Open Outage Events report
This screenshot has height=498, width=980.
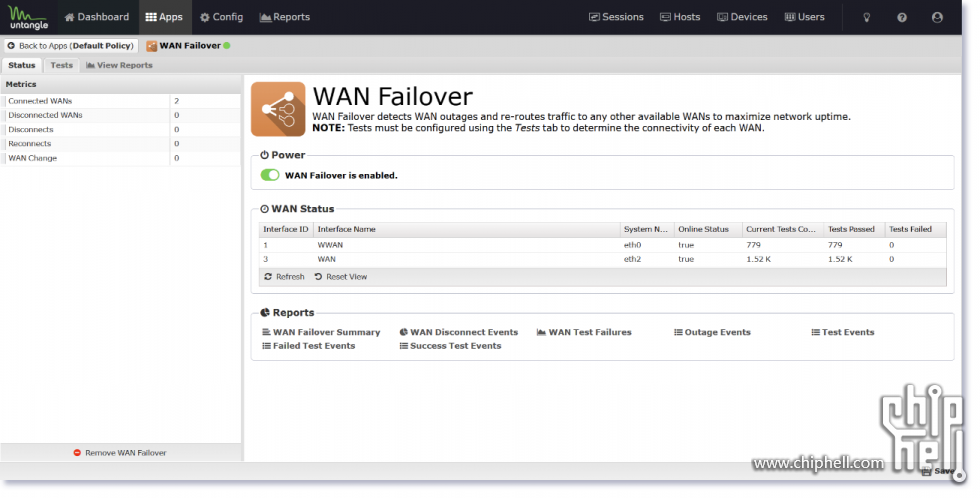point(712,332)
